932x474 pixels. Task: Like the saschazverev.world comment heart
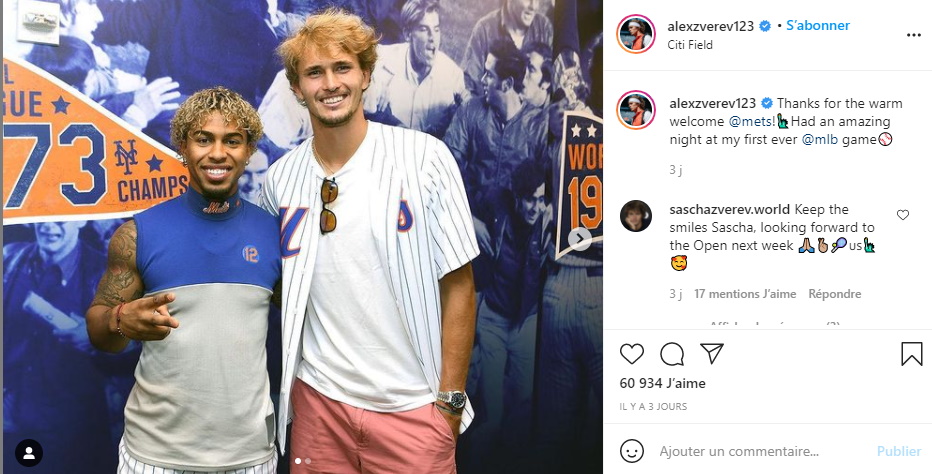coord(902,215)
